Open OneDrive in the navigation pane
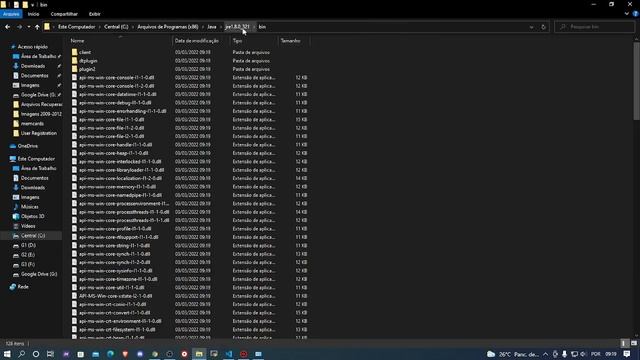 click(27, 146)
